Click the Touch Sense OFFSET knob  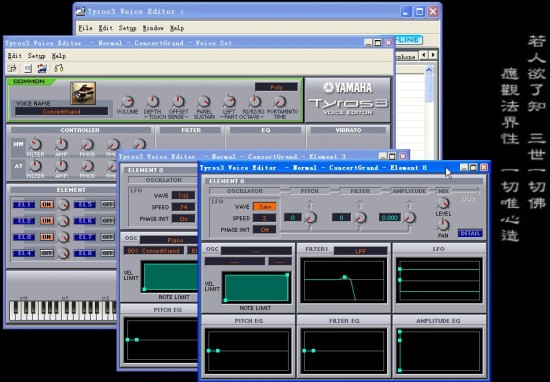point(178,102)
